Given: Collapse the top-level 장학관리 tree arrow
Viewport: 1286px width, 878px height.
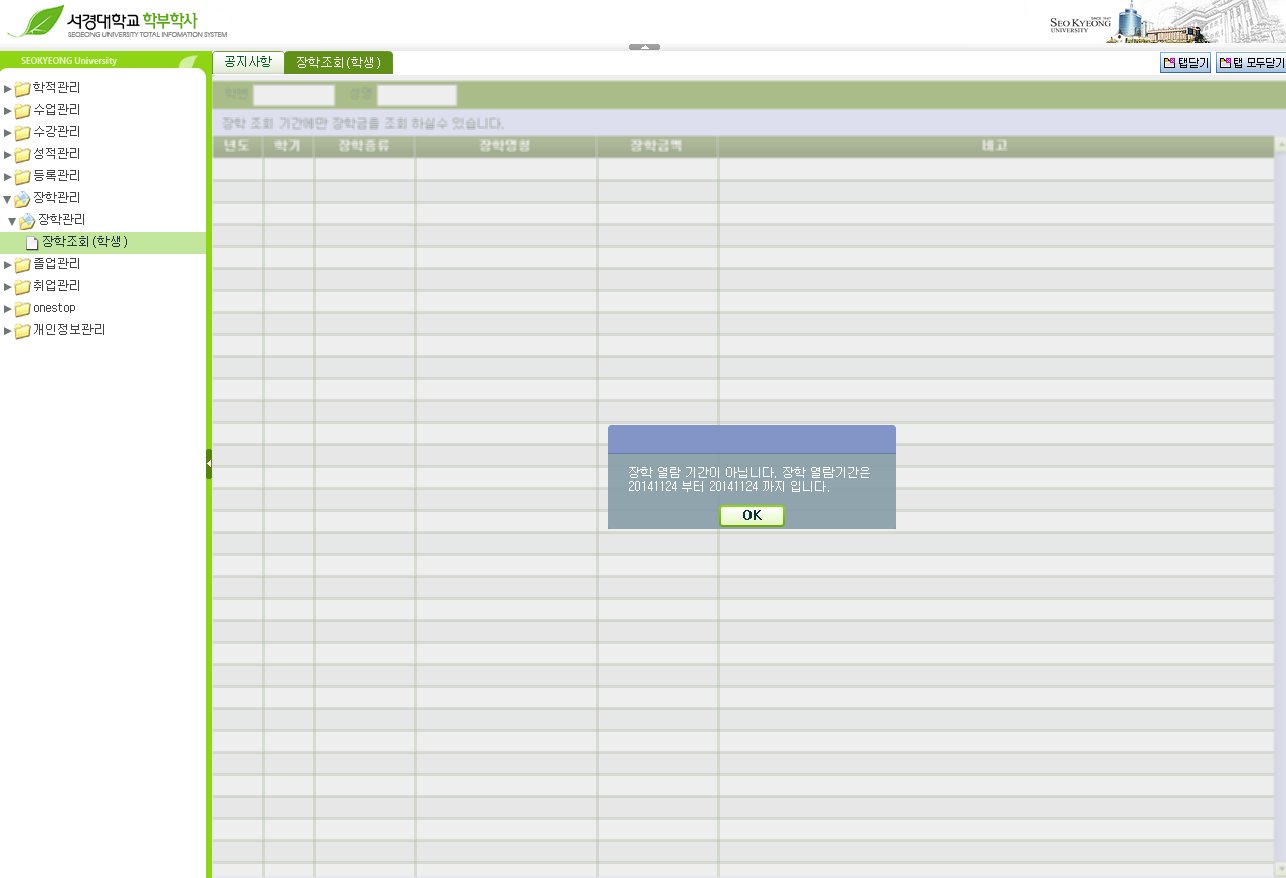Looking at the screenshot, I should pos(8,199).
